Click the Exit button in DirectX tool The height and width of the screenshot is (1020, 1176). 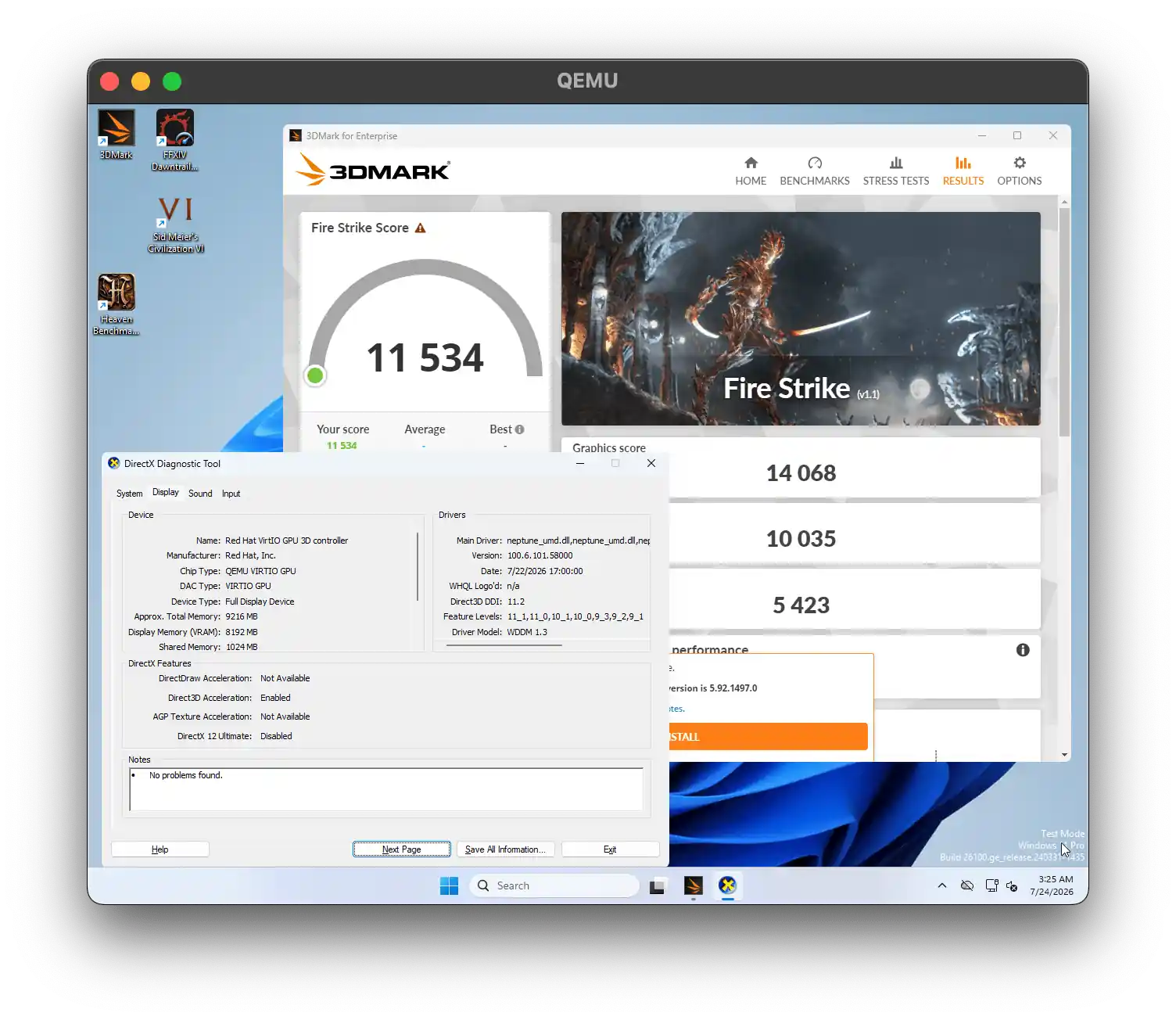tap(610, 849)
